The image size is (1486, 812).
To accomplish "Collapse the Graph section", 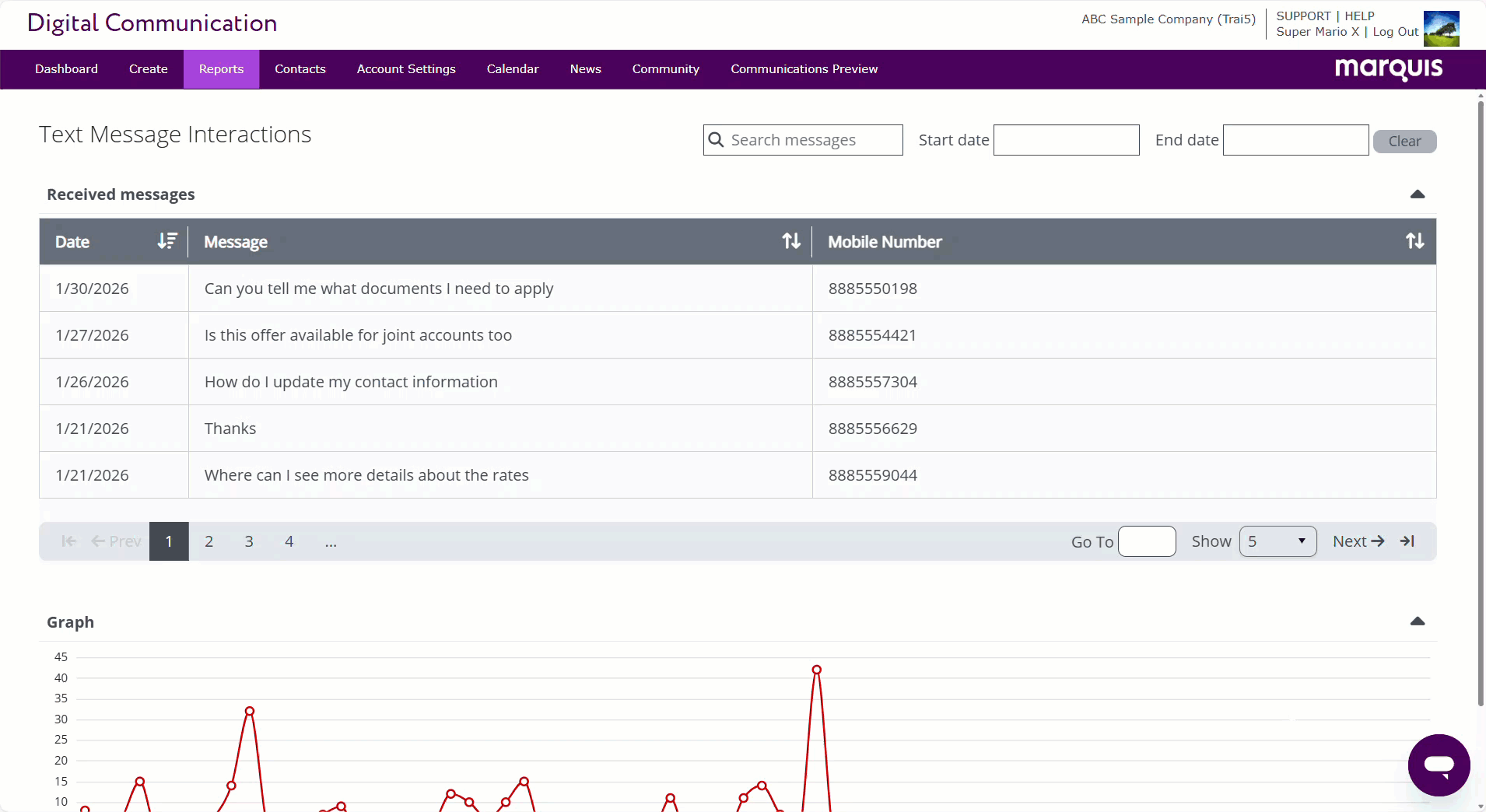I will point(1417,621).
